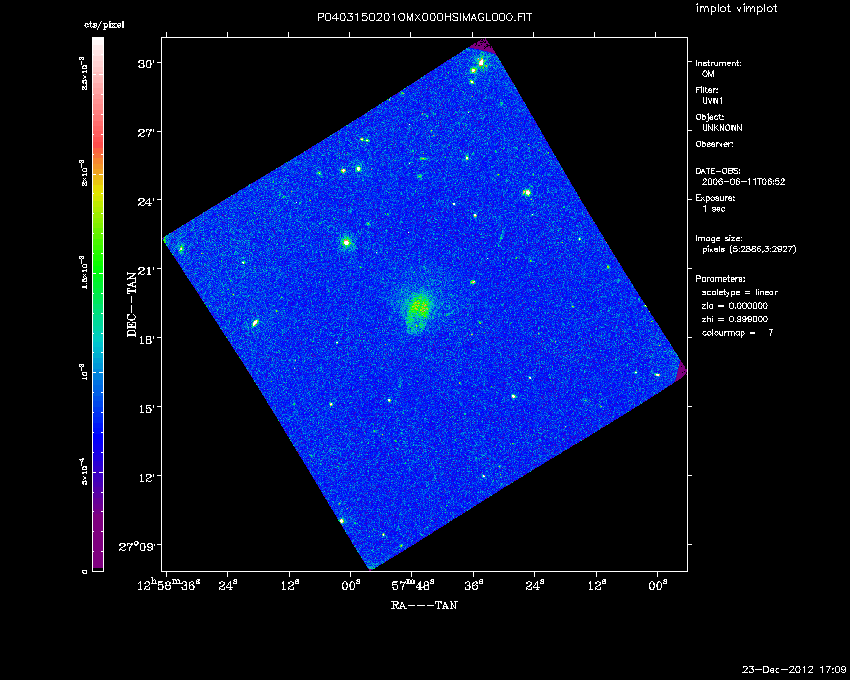This screenshot has height=680, width=850.
Task: Click the date value 2006-06-11T06:52
Action: (x=743, y=182)
